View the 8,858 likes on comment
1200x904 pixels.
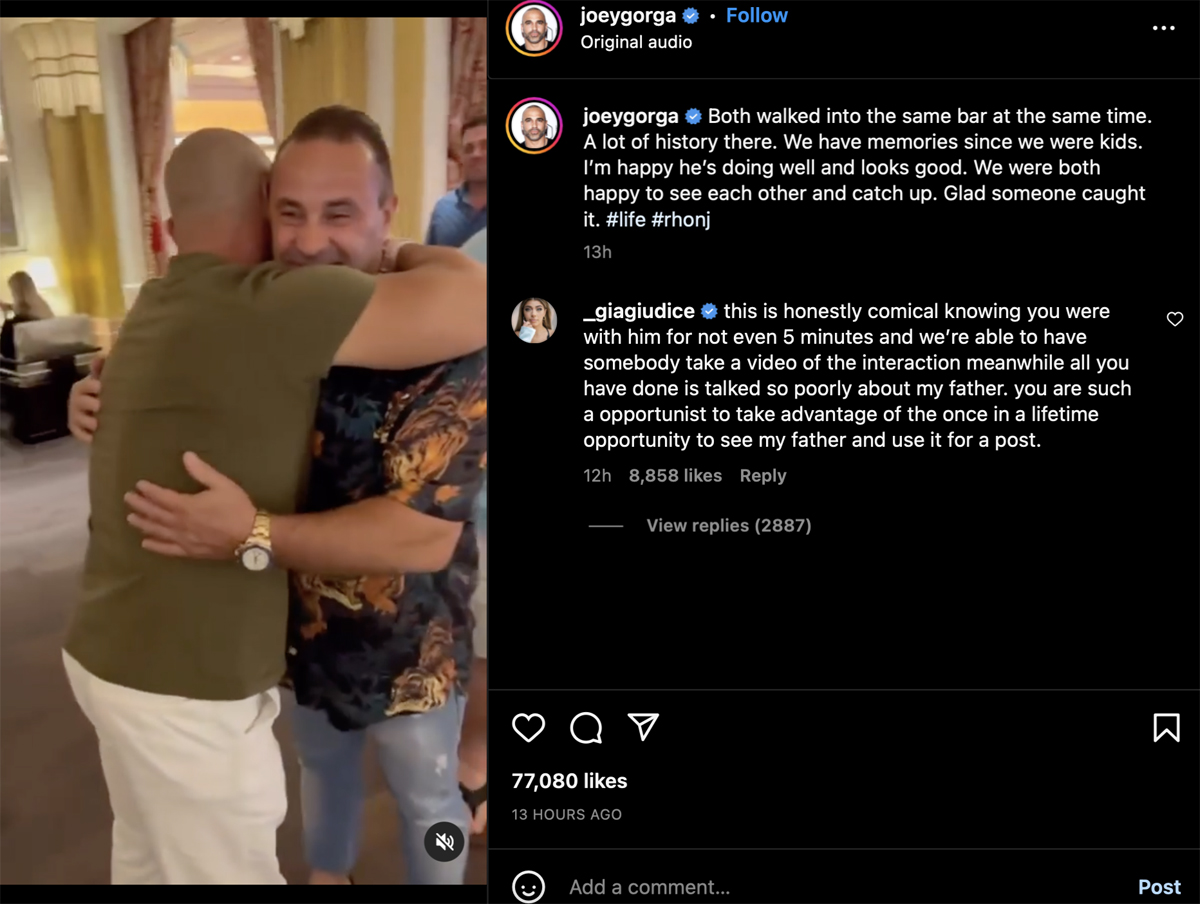[x=675, y=476]
